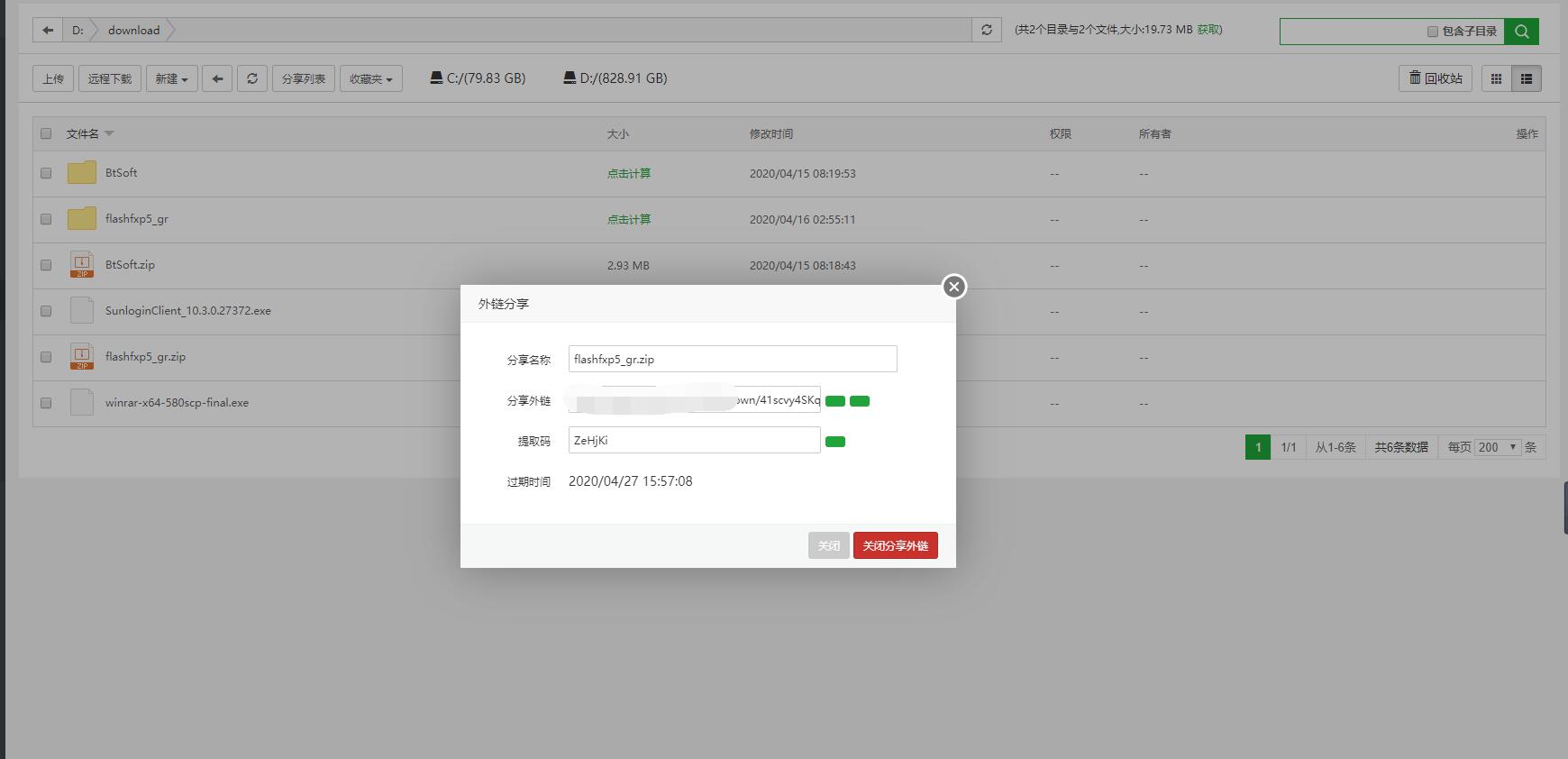Click the toolbar refresh icon button
This screenshot has width=1568, height=759.
click(252, 78)
